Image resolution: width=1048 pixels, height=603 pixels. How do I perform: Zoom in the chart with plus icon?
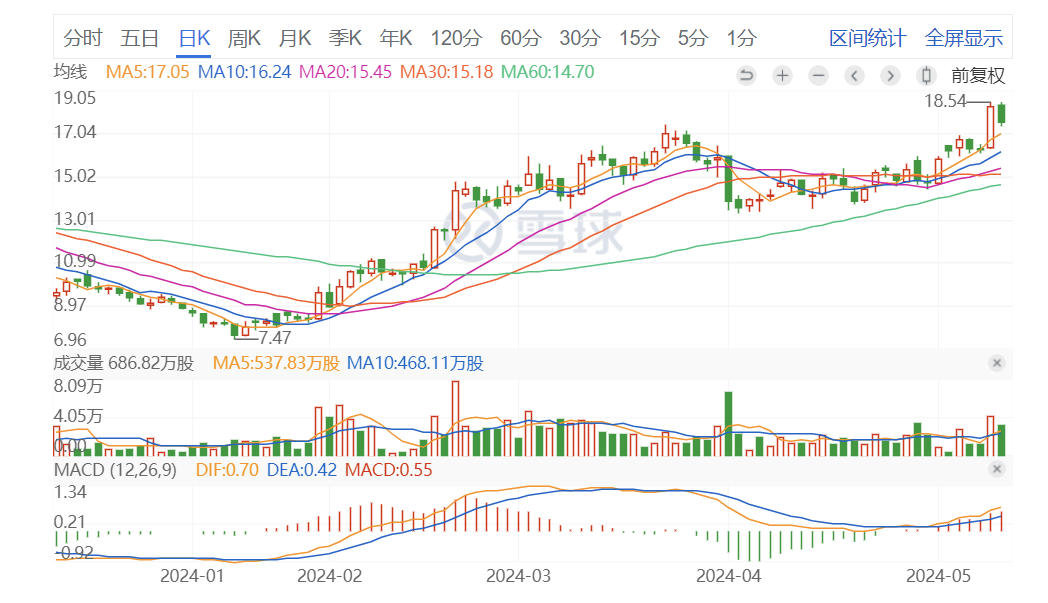pyautogui.click(x=782, y=75)
